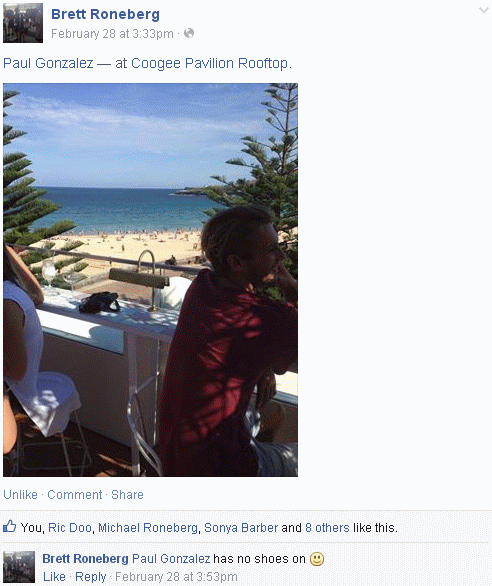Toggle Unlike on the post
492x586 pixels.
pos(21,494)
